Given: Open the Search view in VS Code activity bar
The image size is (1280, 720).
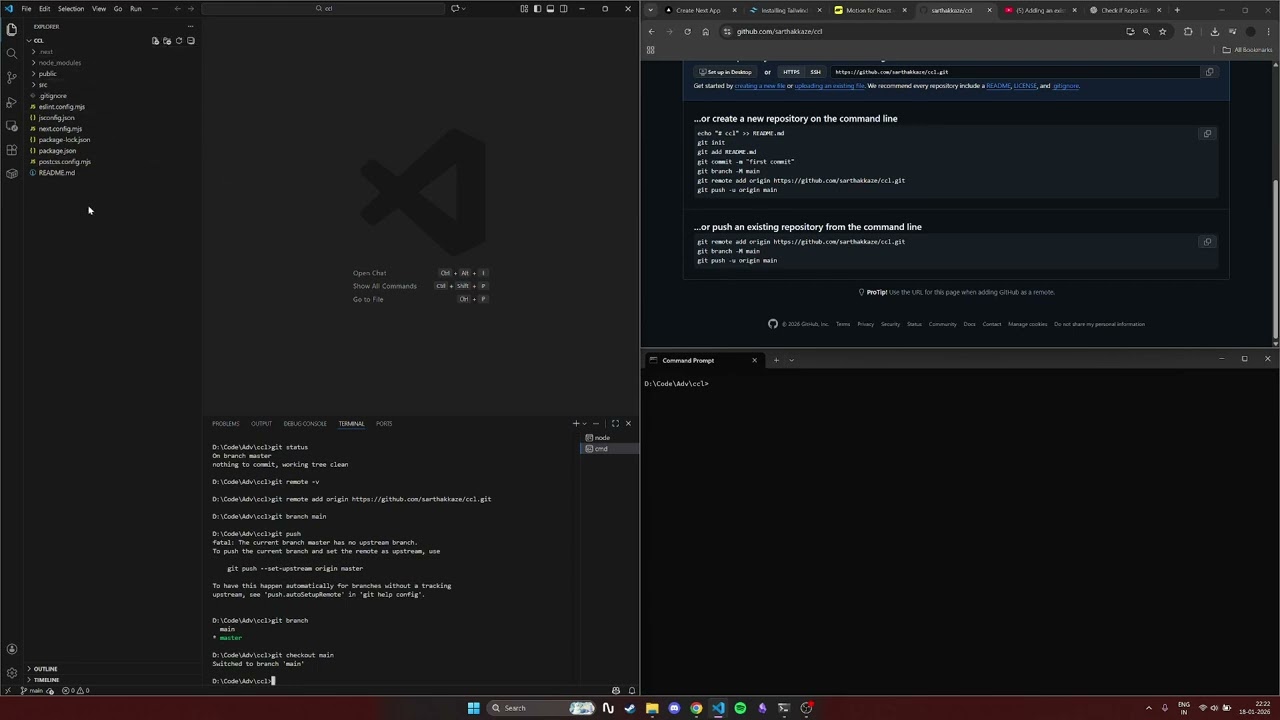Looking at the screenshot, I should (12, 54).
